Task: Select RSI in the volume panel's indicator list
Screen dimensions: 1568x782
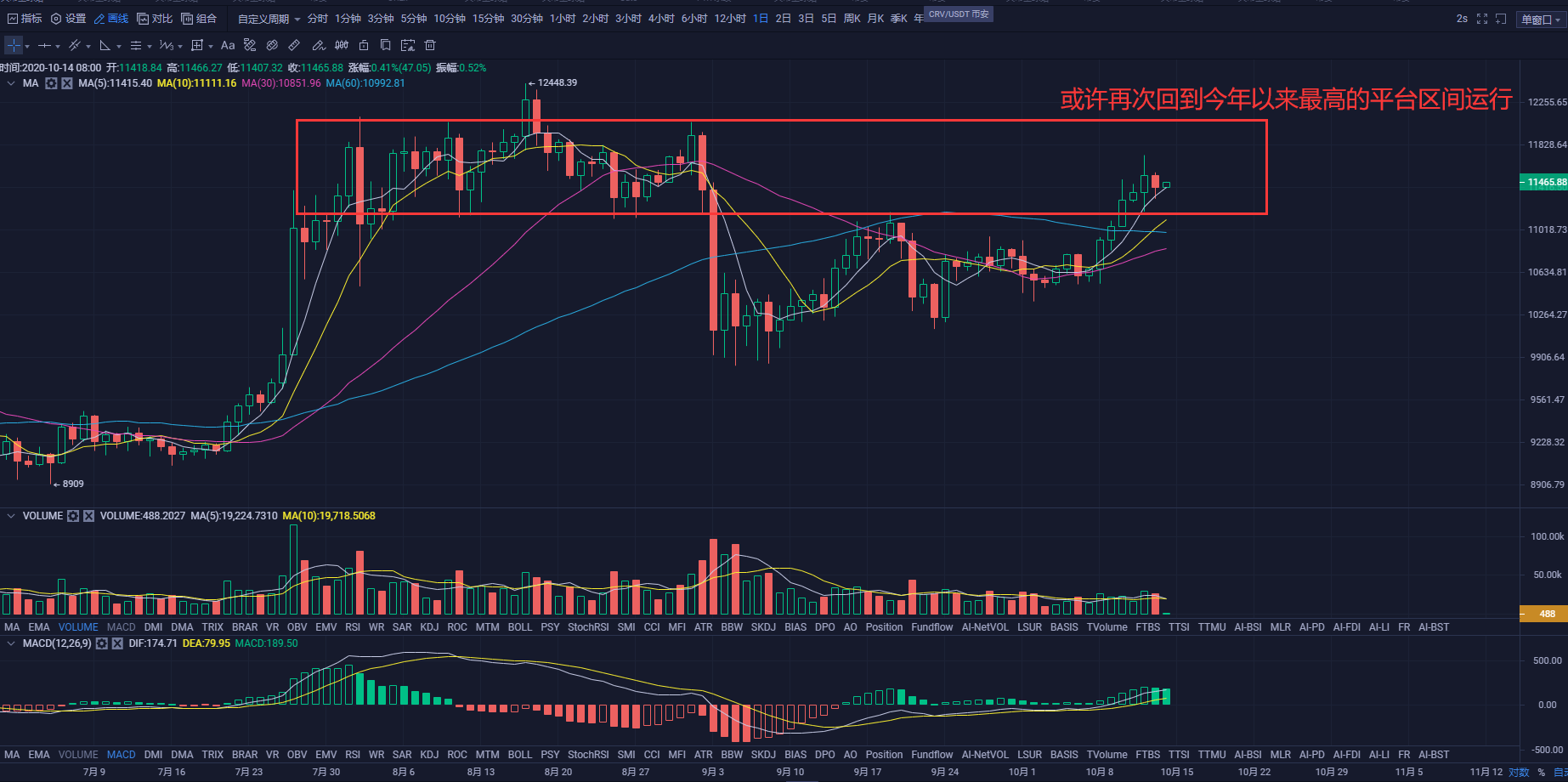Action: point(353,627)
